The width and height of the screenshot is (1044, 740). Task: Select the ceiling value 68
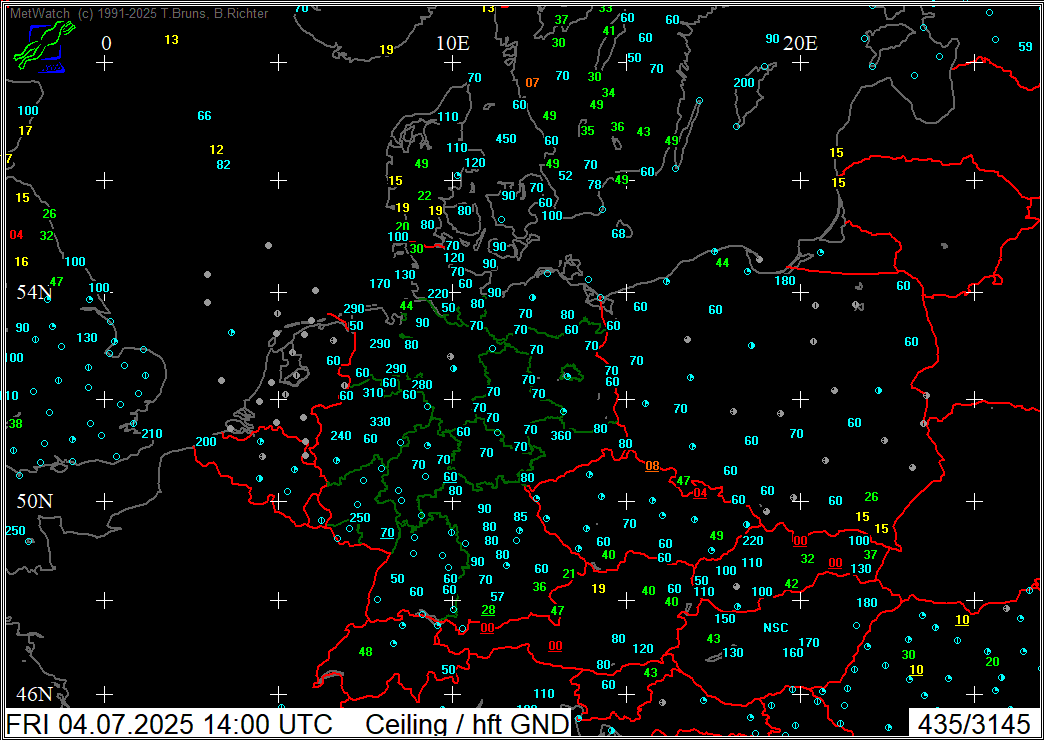click(619, 233)
